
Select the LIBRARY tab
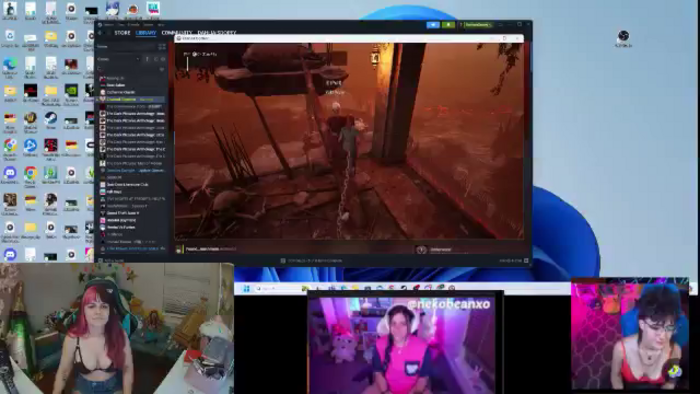[146, 33]
